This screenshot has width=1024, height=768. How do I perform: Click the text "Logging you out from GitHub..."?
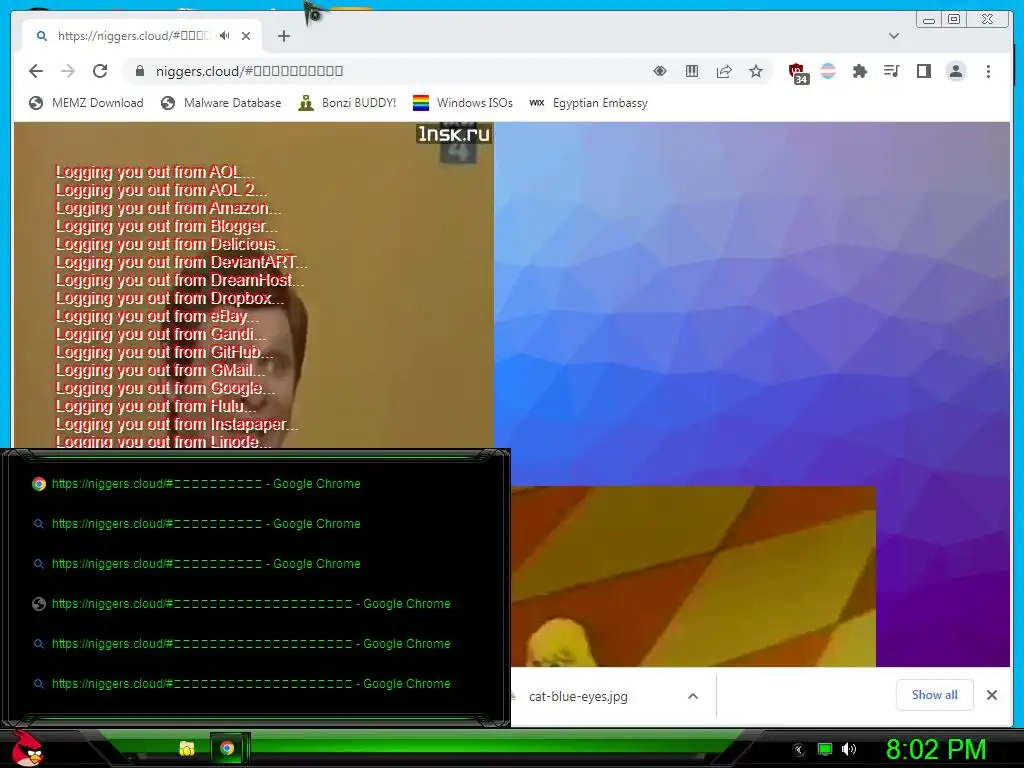tap(165, 353)
